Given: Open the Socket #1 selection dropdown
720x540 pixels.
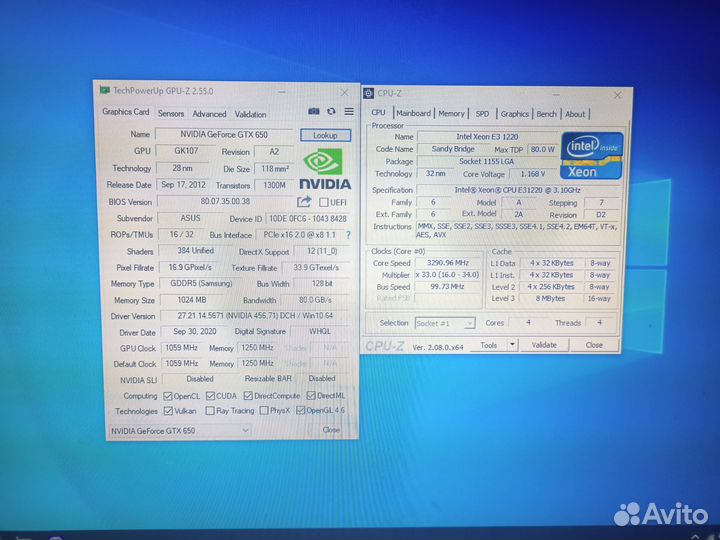Looking at the screenshot, I should [445, 323].
